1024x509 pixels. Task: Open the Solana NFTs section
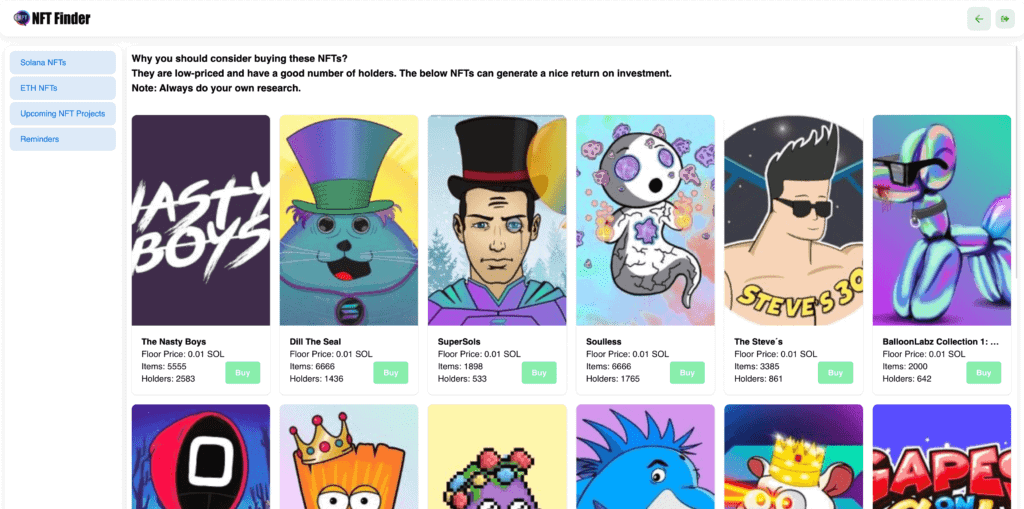pos(62,62)
